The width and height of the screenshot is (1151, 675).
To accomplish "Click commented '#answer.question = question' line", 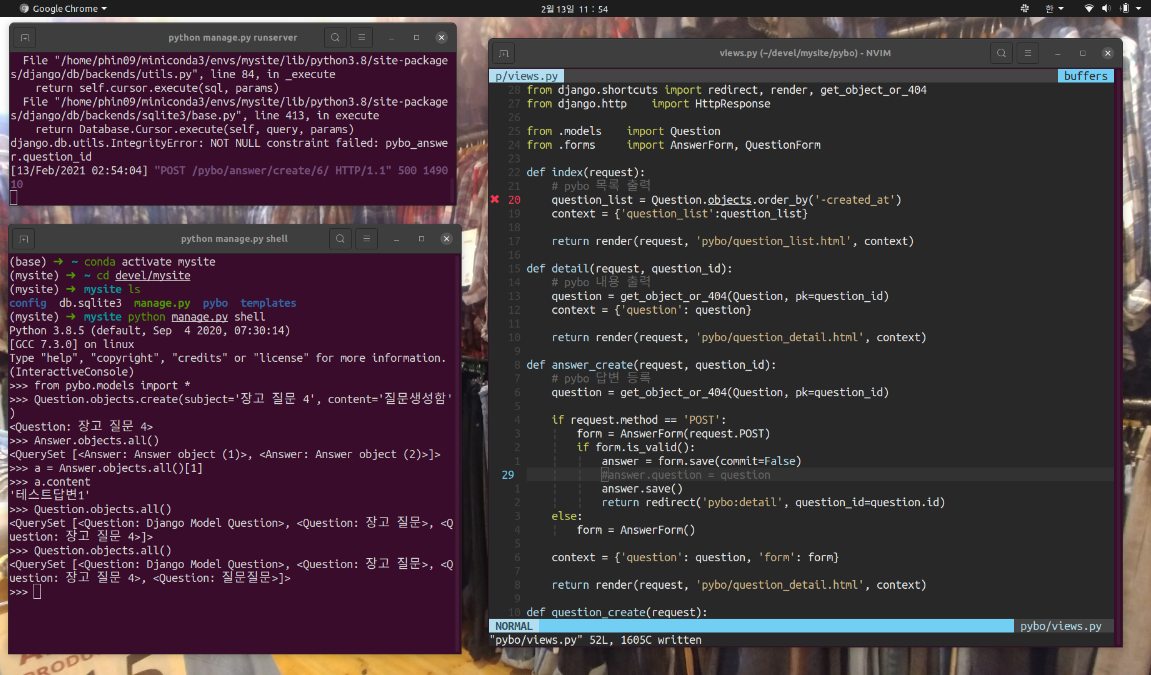I will tap(686, 475).
